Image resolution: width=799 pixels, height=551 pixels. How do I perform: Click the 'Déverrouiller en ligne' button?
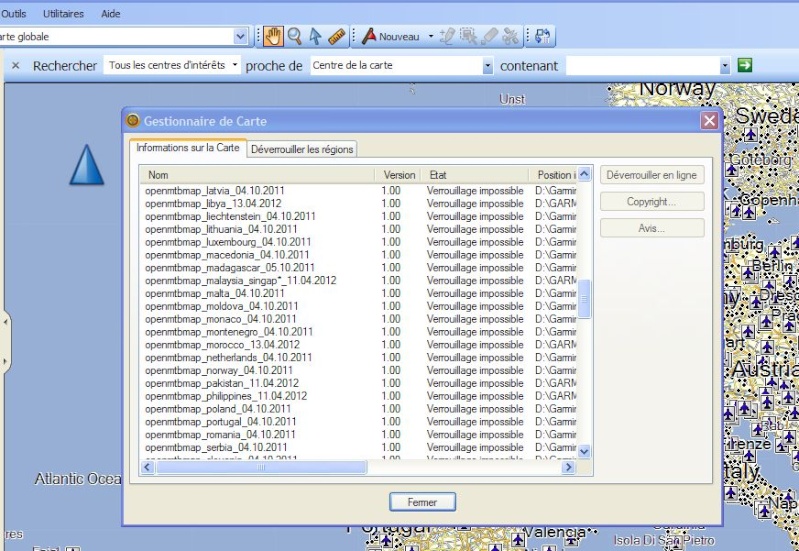pyautogui.click(x=652, y=175)
